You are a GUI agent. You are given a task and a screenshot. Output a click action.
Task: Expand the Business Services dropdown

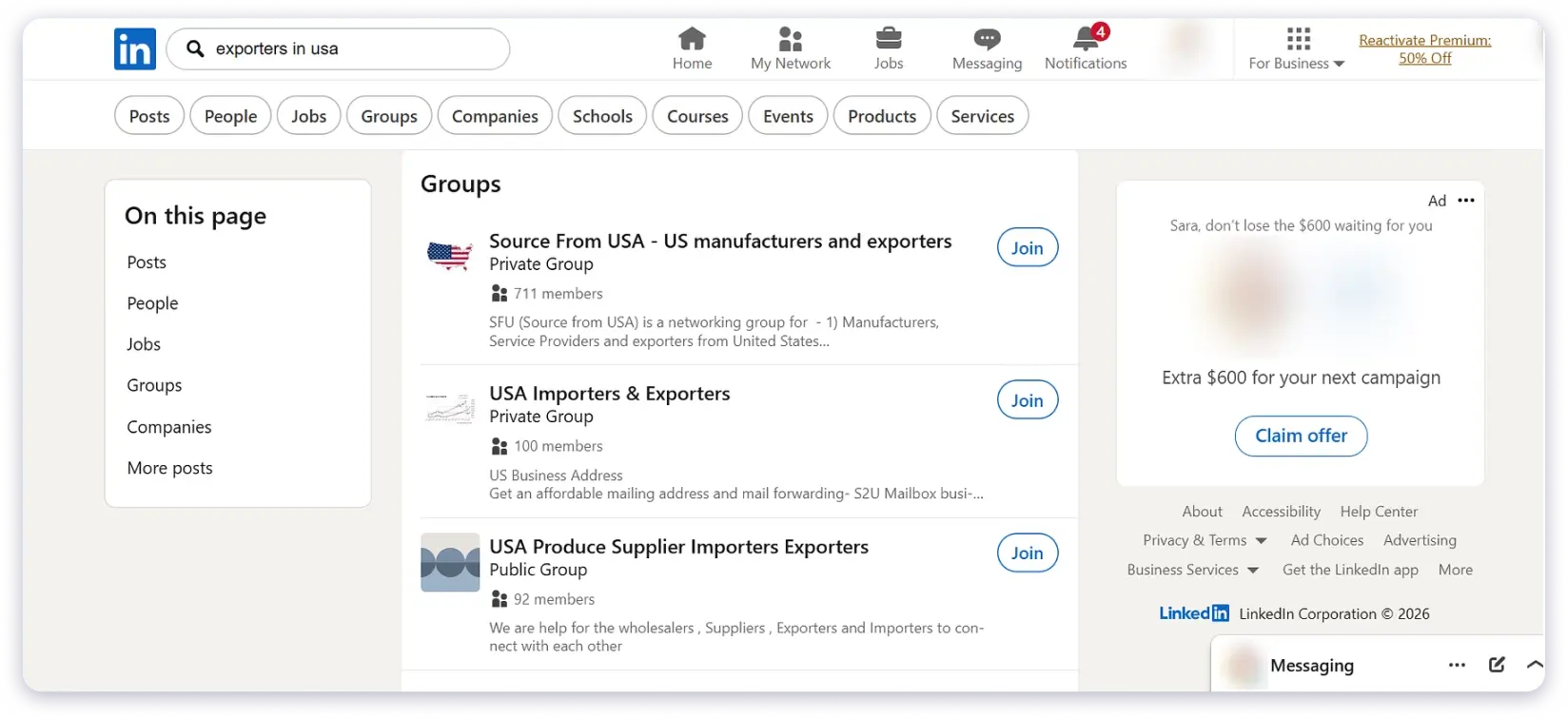click(1252, 571)
